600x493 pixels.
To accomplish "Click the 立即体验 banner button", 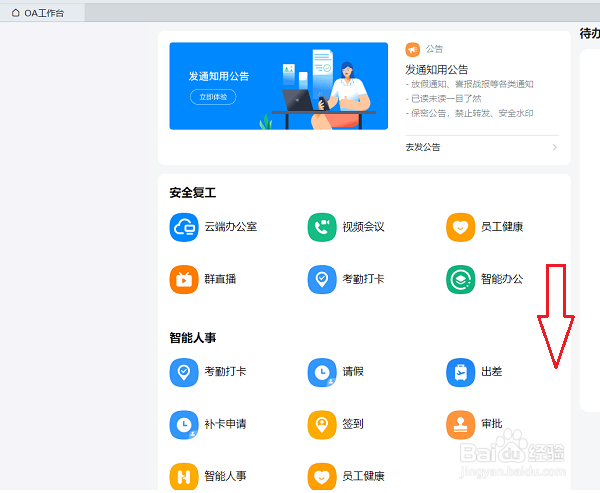I will pos(213,97).
